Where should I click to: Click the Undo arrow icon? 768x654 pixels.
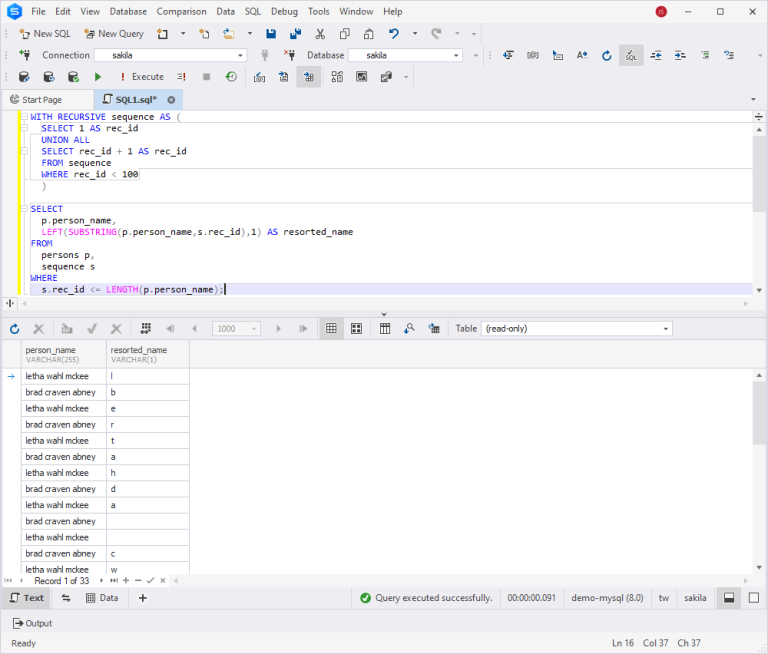[x=394, y=34]
